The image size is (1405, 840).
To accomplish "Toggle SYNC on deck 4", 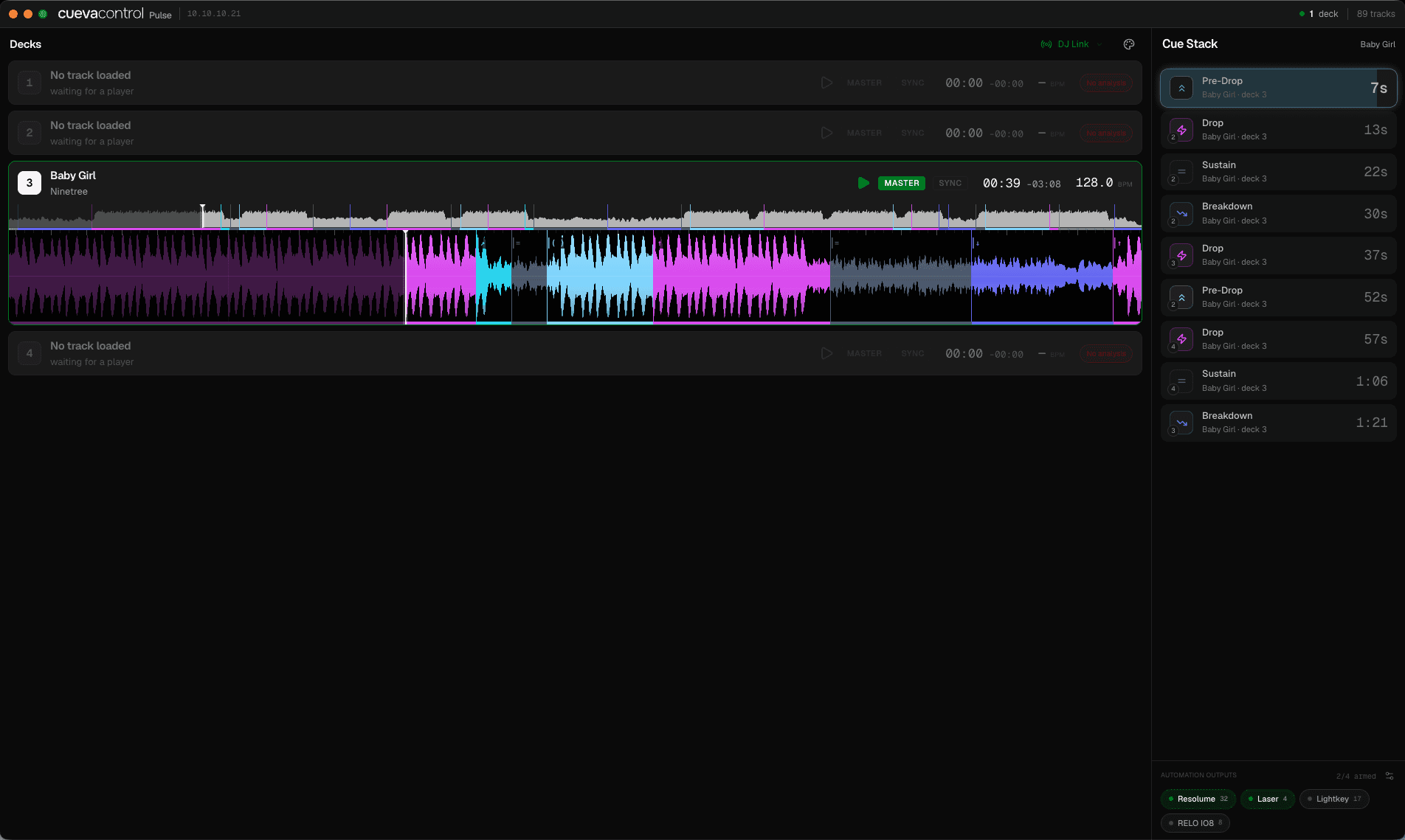I will pyautogui.click(x=913, y=353).
